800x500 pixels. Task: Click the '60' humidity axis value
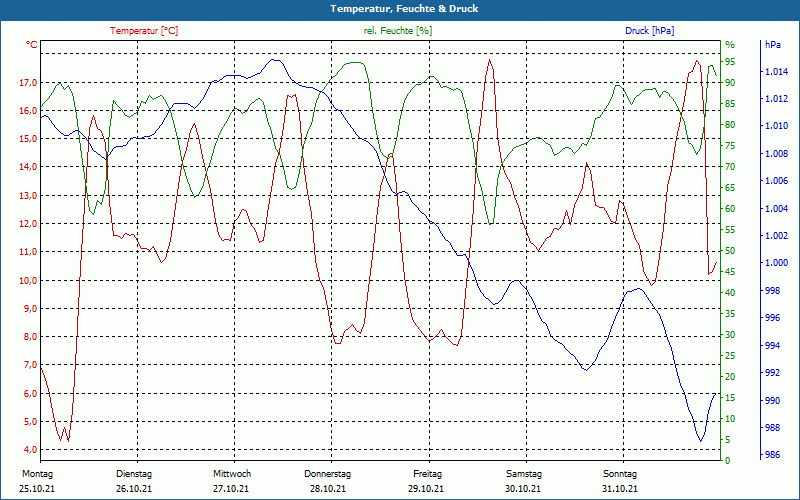pyautogui.click(x=730, y=209)
